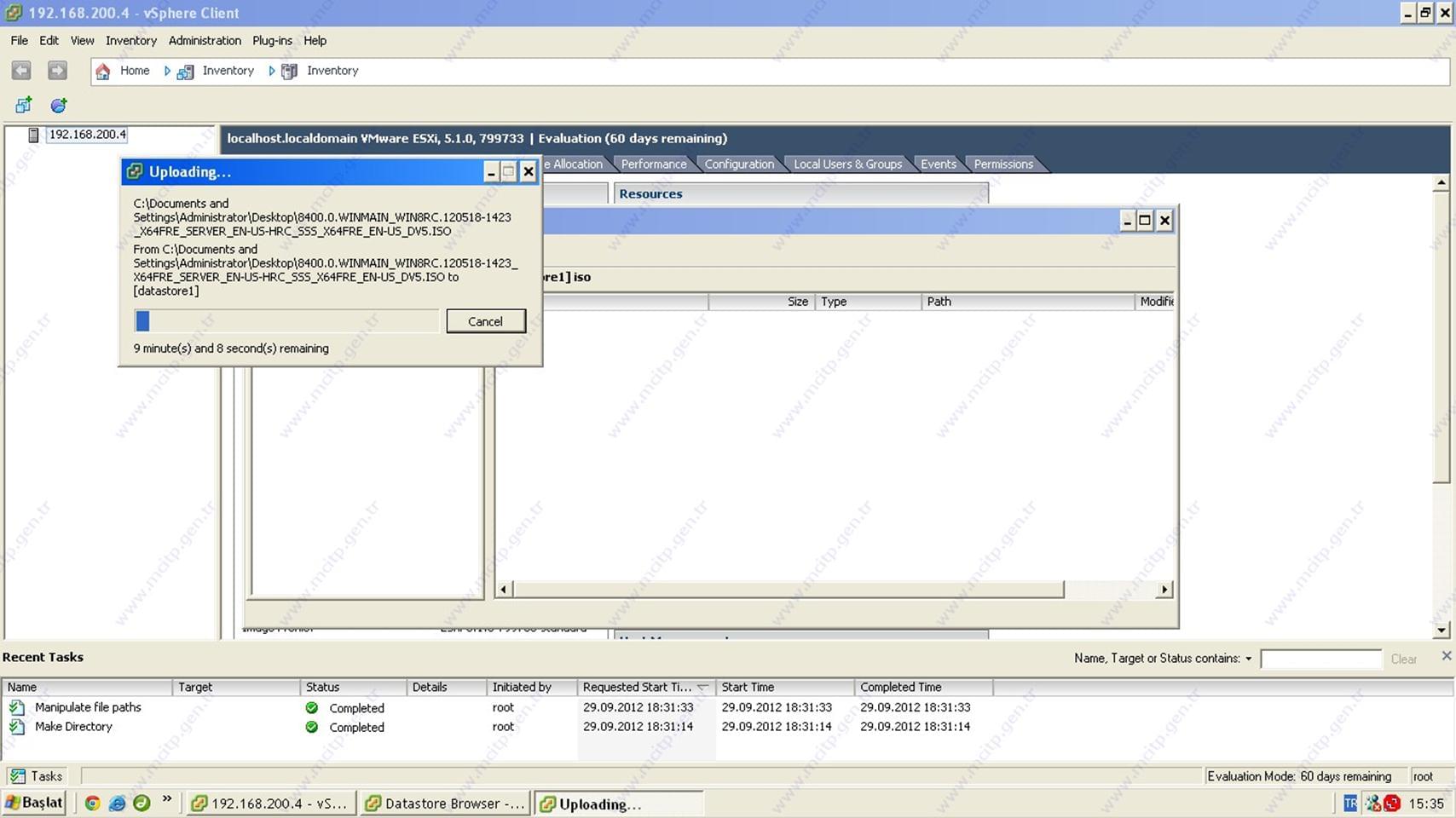Click the Make Directory task icon
This screenshot has width=1456, height=818.
[x=17, y=727]
